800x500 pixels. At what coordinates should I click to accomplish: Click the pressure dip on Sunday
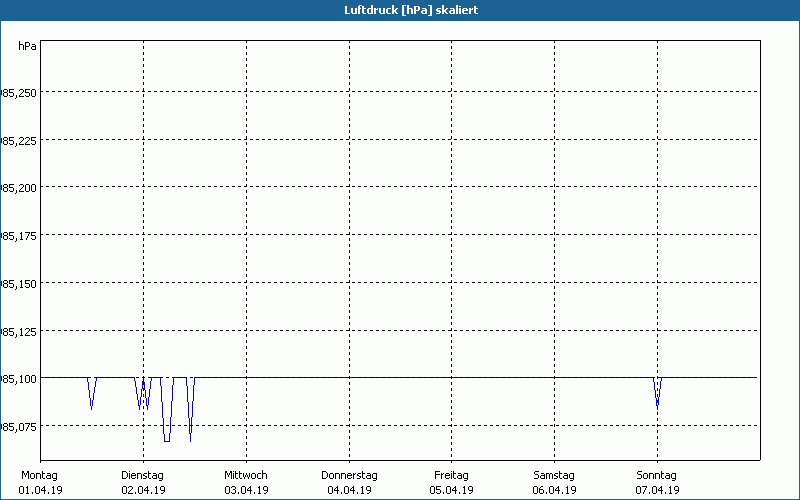click(657, 393)
